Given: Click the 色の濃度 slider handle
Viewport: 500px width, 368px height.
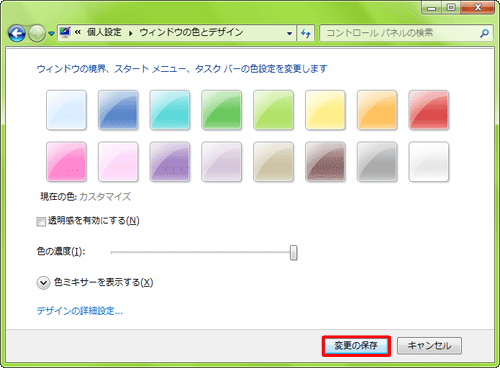Looking at the screenshot, I should [293, 252].
